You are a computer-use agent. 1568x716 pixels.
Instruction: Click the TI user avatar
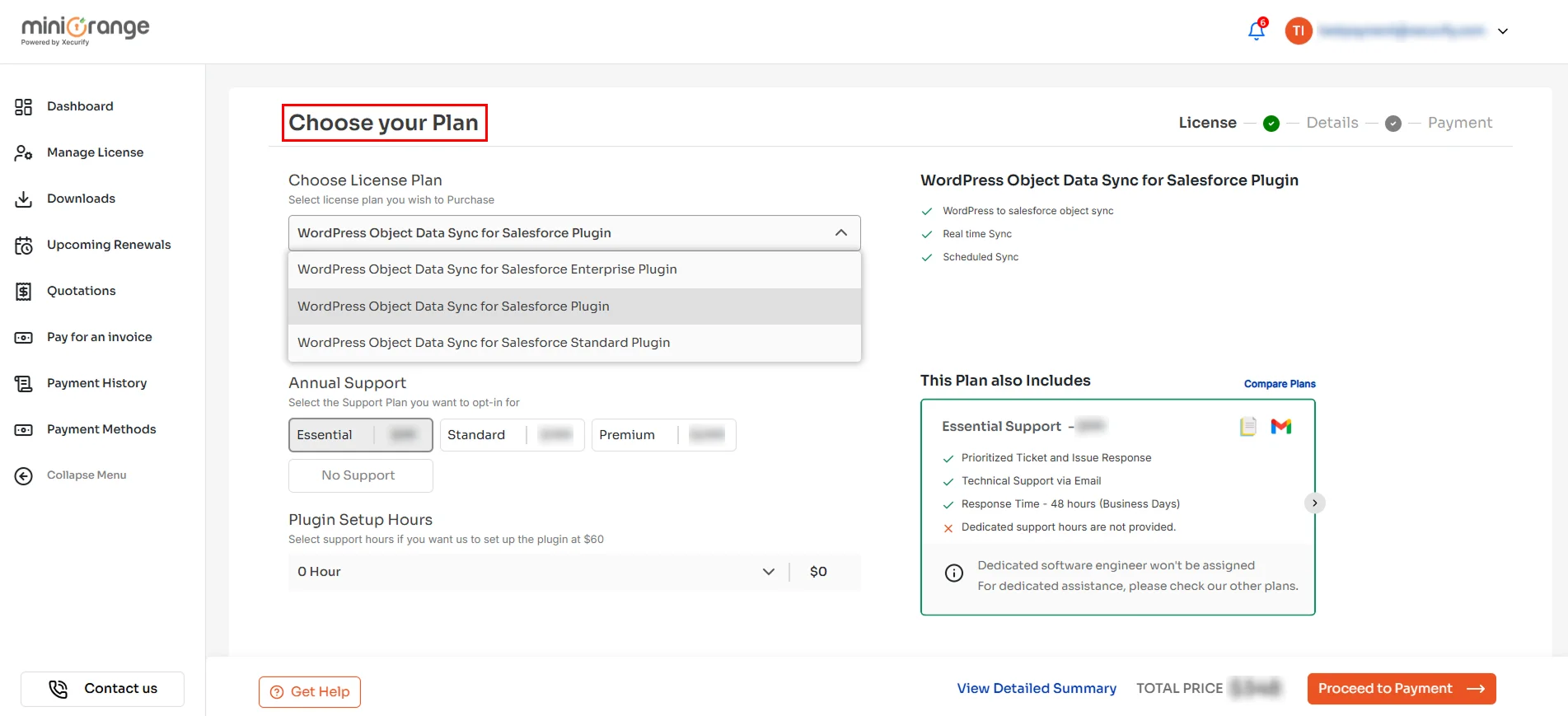tap(1299, 31)
